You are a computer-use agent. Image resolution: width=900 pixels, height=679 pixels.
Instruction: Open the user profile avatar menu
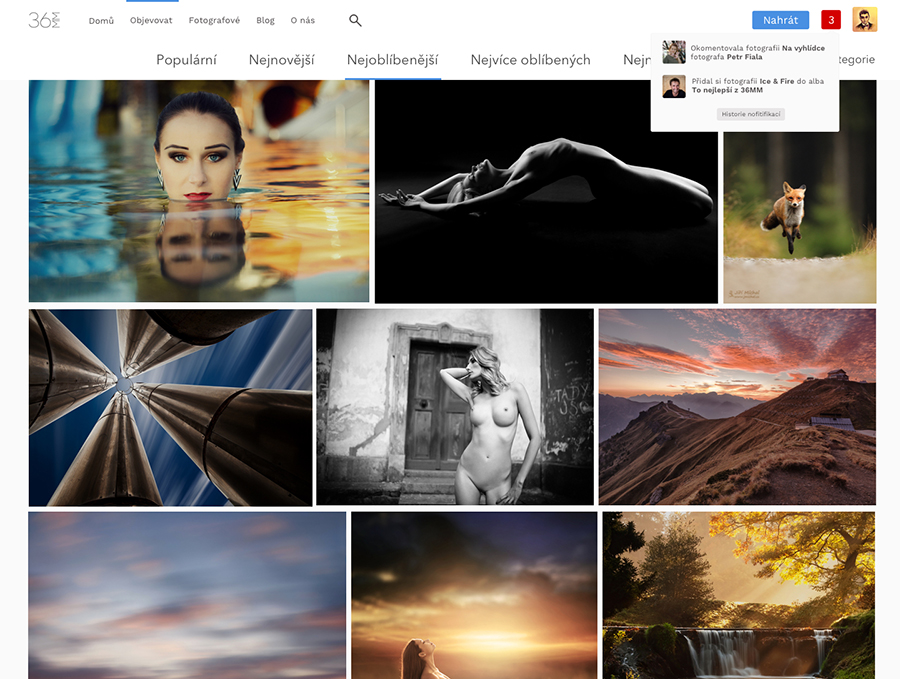coord(864,20)
